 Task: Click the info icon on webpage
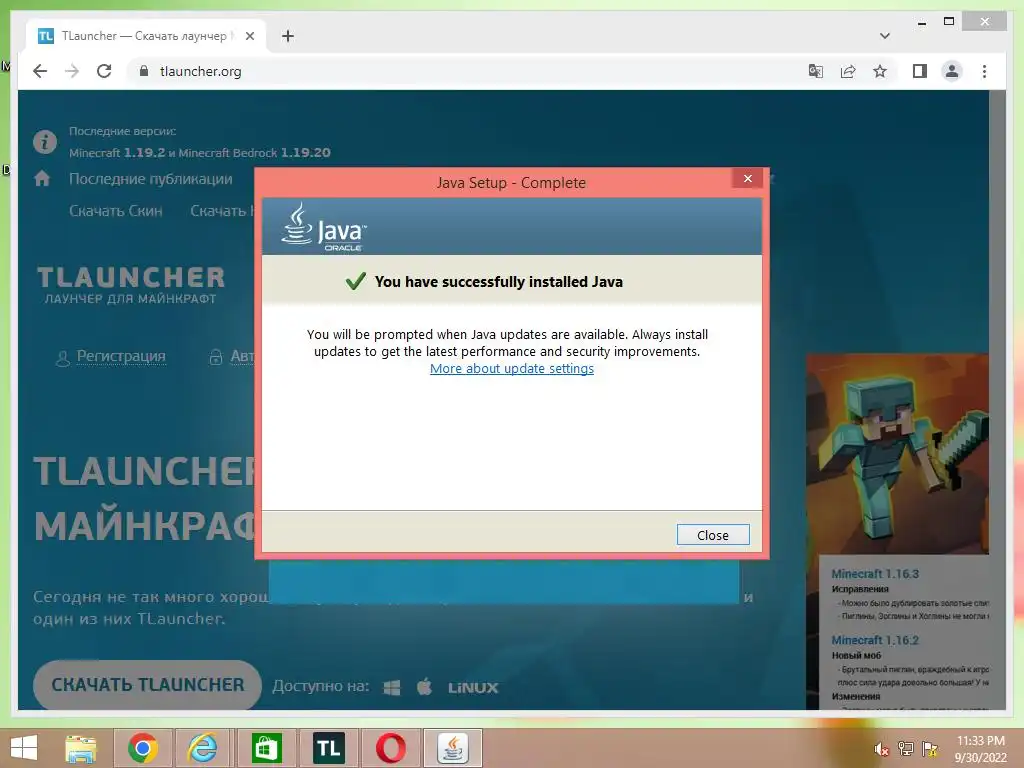(45, 141)
